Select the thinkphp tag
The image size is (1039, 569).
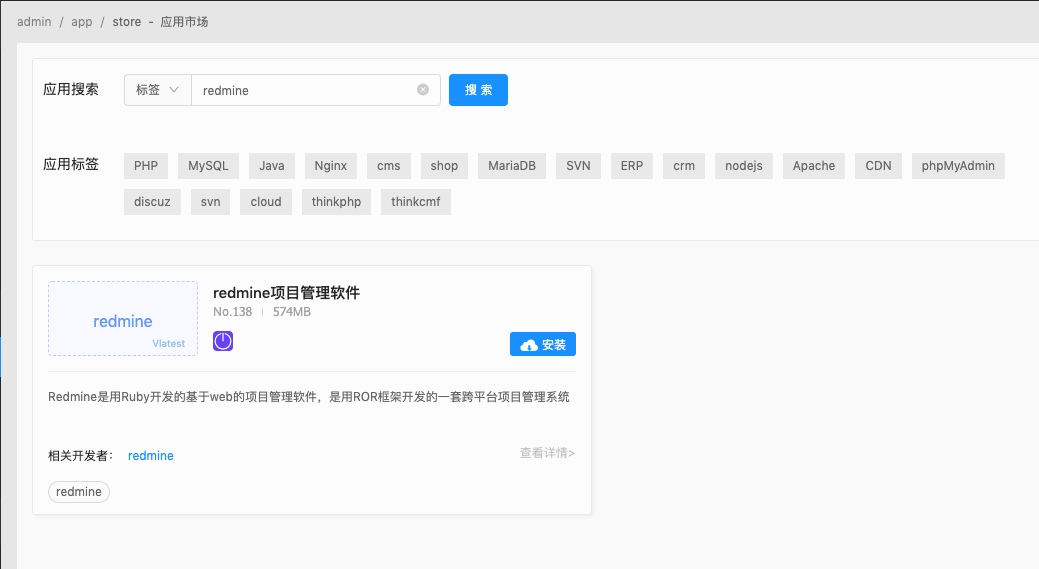pos(337,201)
